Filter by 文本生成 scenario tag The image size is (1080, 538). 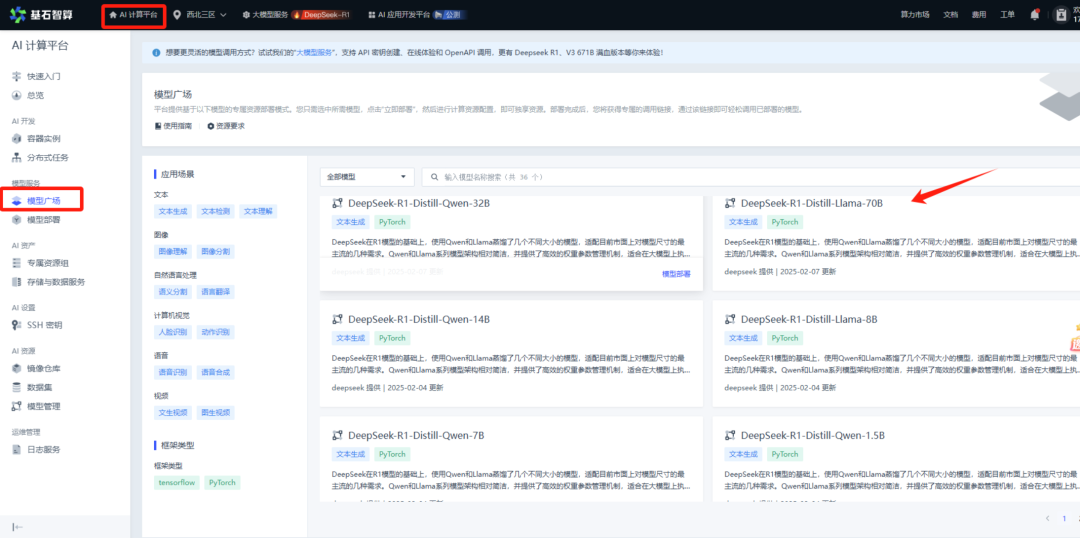tap(173, 211)
